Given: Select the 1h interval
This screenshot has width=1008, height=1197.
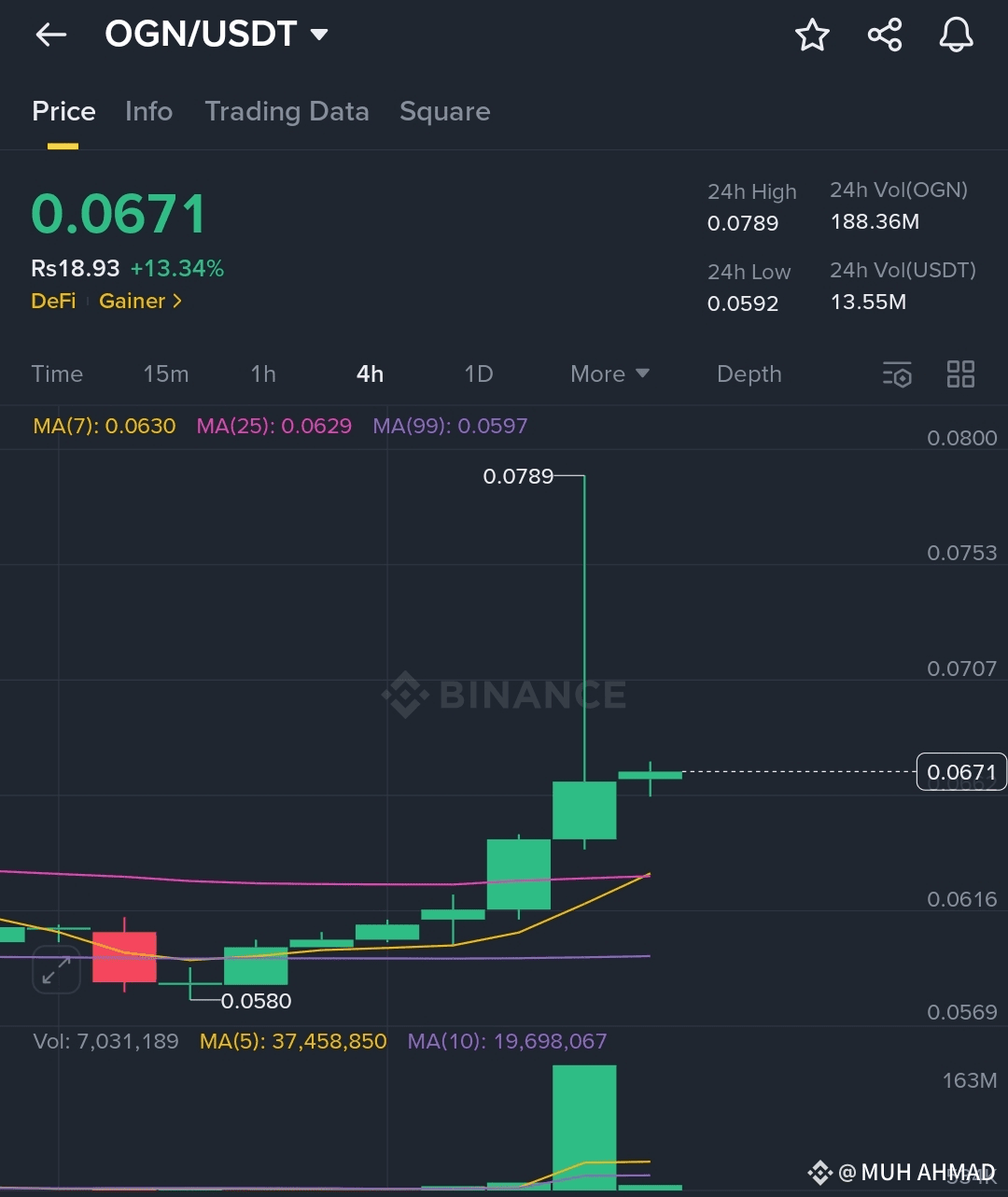Looking at the screenshot, I should click(x=263, y=374).
